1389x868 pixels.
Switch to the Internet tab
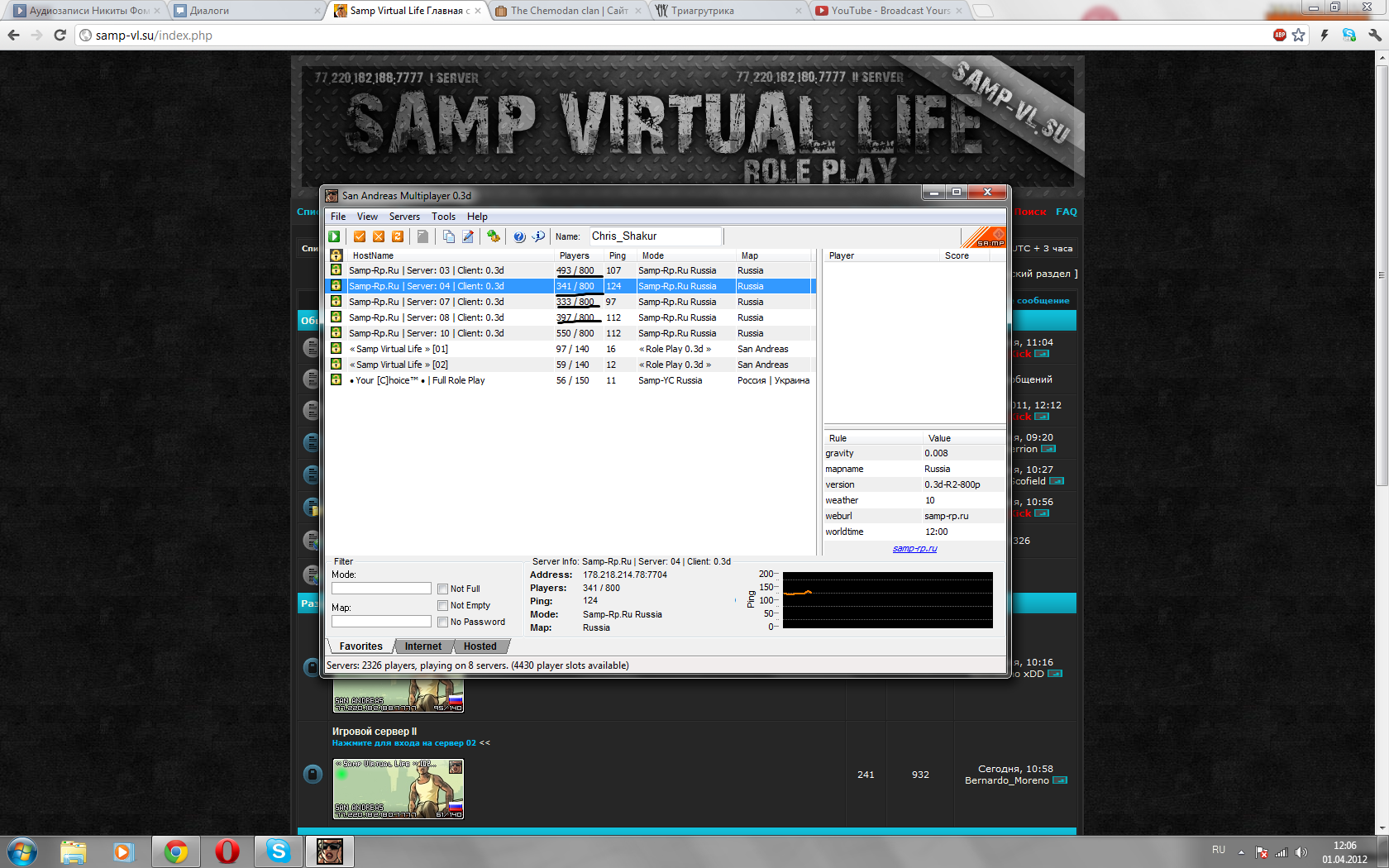423,646
